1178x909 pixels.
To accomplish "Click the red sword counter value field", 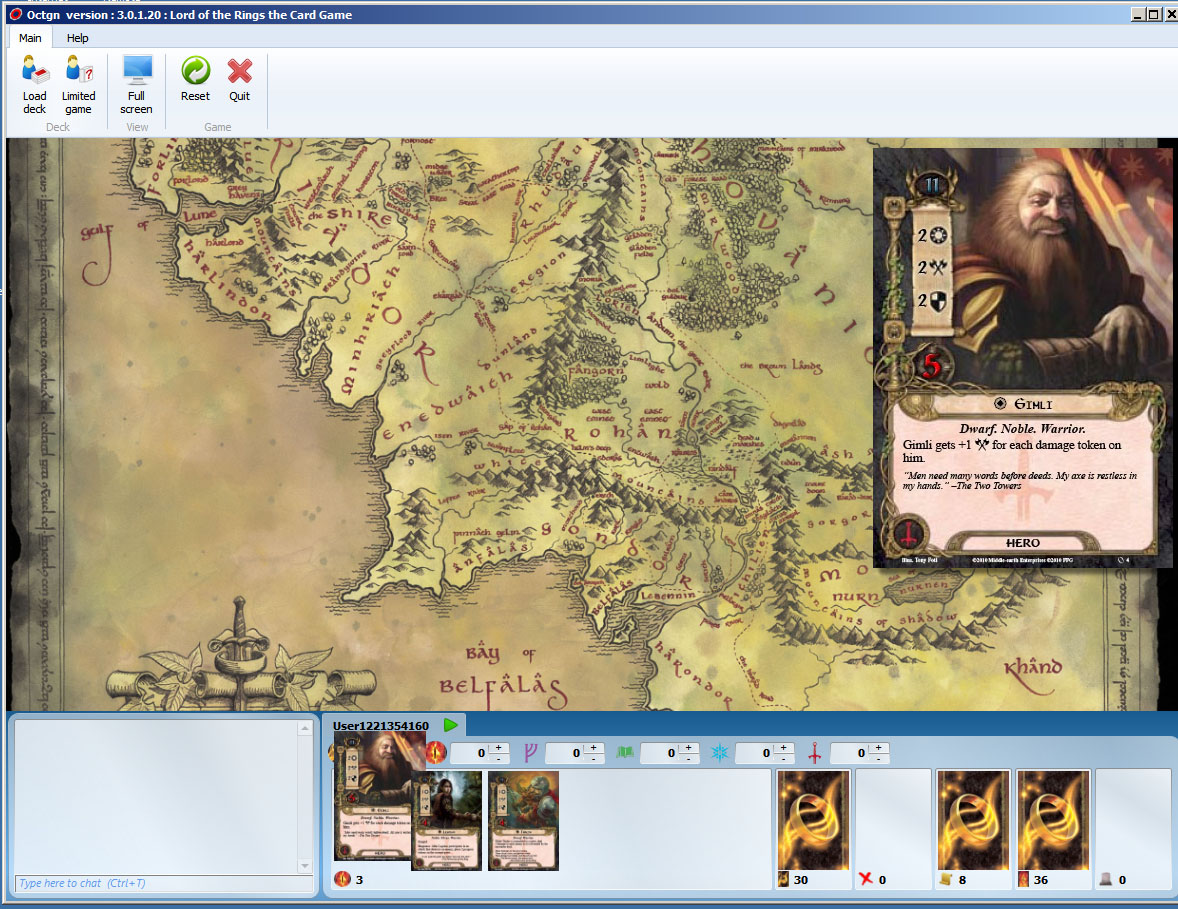I will click(850, 753).
